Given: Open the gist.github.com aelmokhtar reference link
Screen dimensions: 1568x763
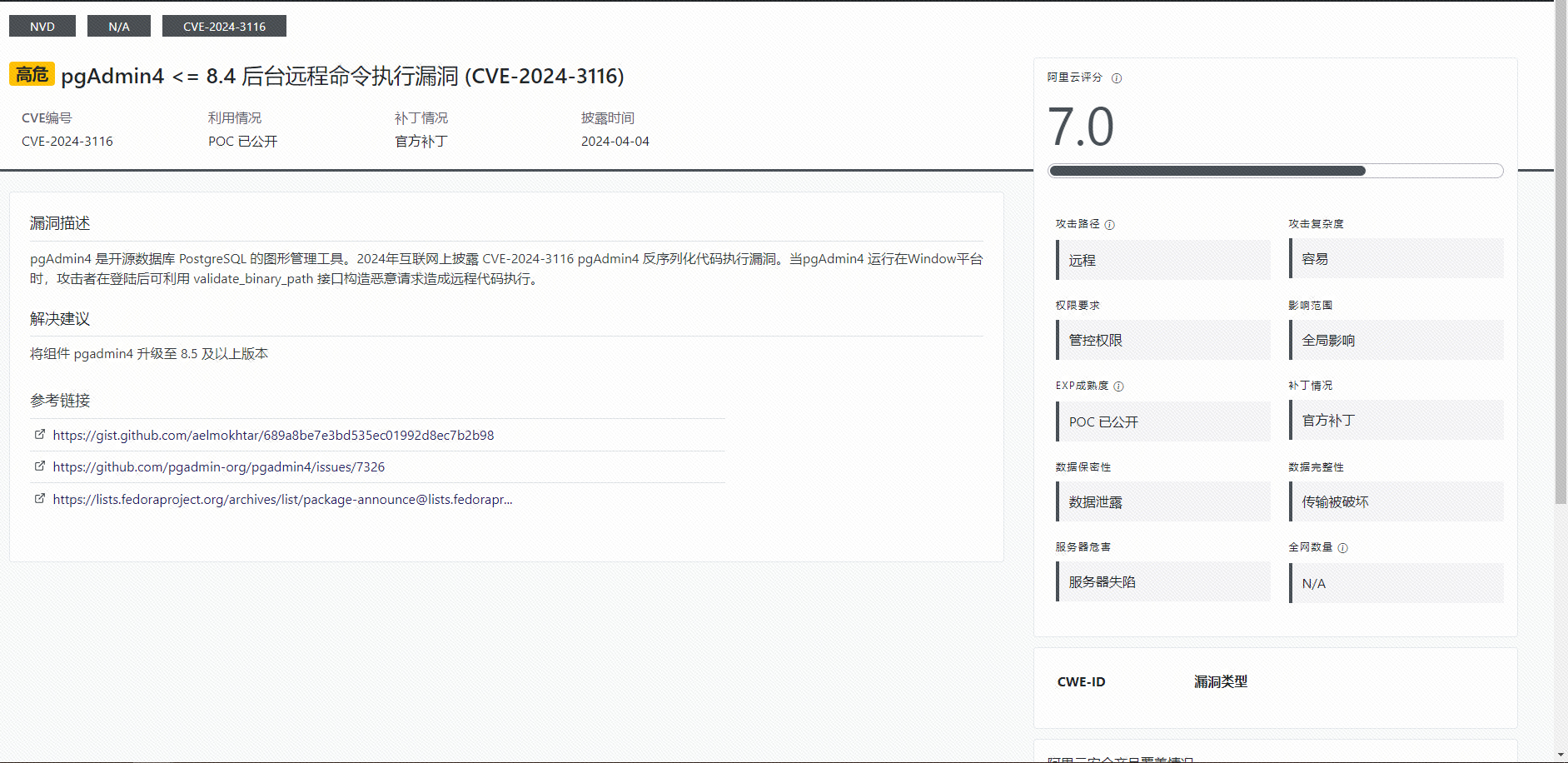Looking at the screenshot, I should point(273,436).
